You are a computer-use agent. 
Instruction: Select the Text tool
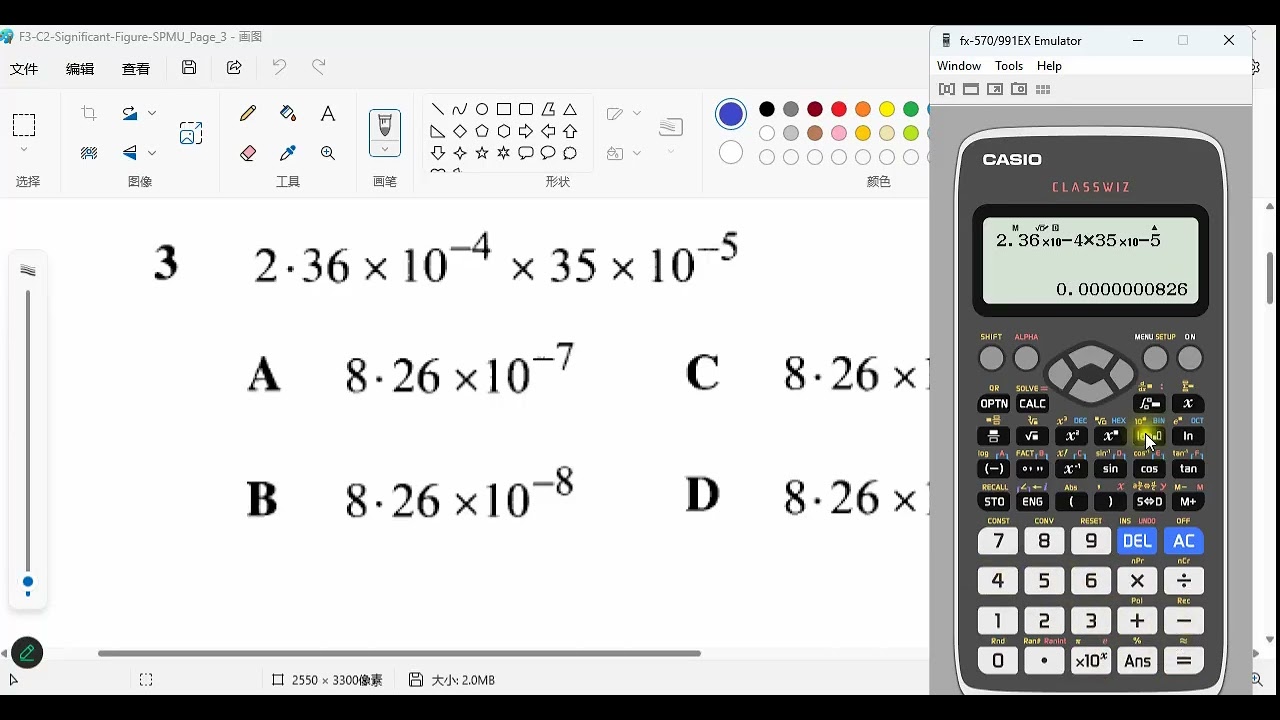coord(328,114)
